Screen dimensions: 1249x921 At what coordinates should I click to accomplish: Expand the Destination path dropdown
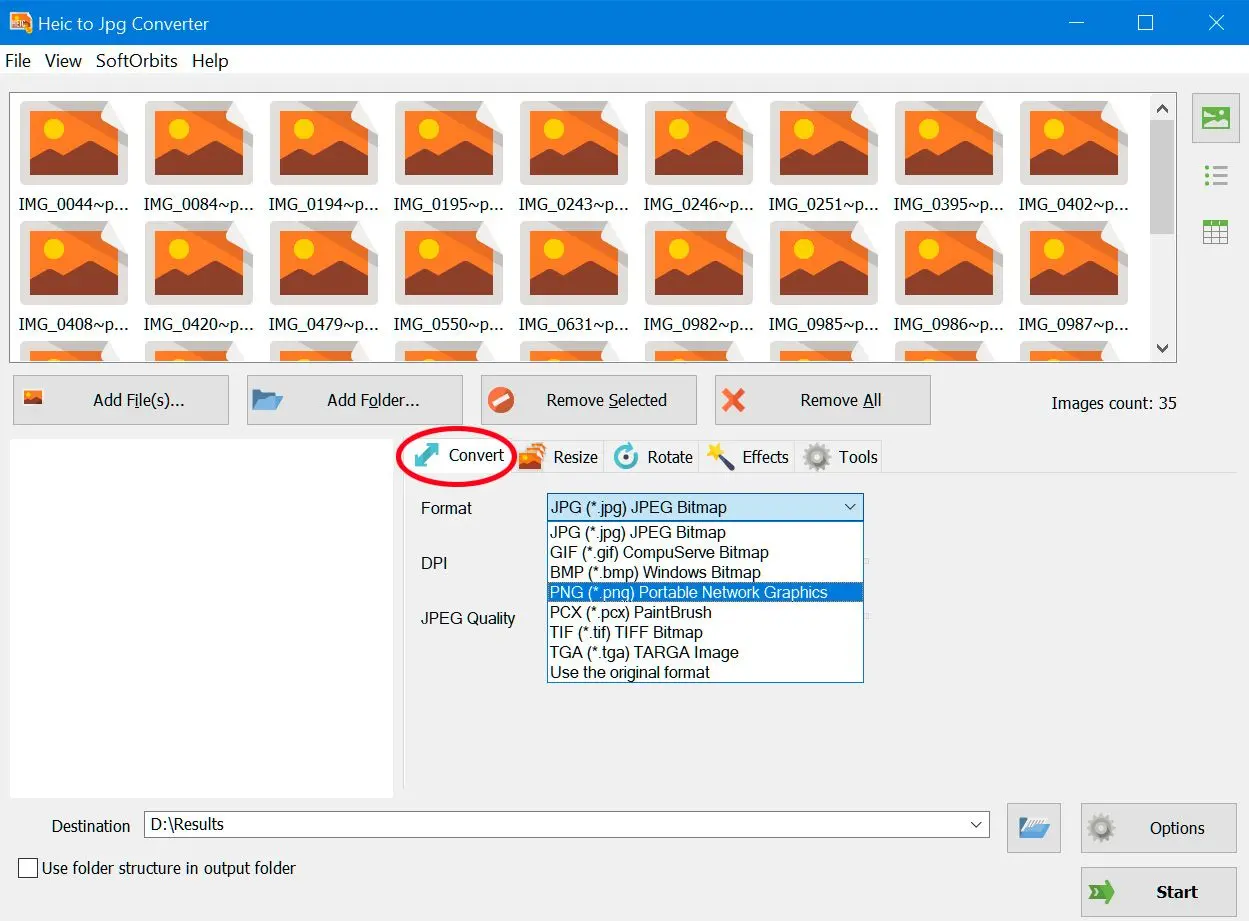click(976, 825)
